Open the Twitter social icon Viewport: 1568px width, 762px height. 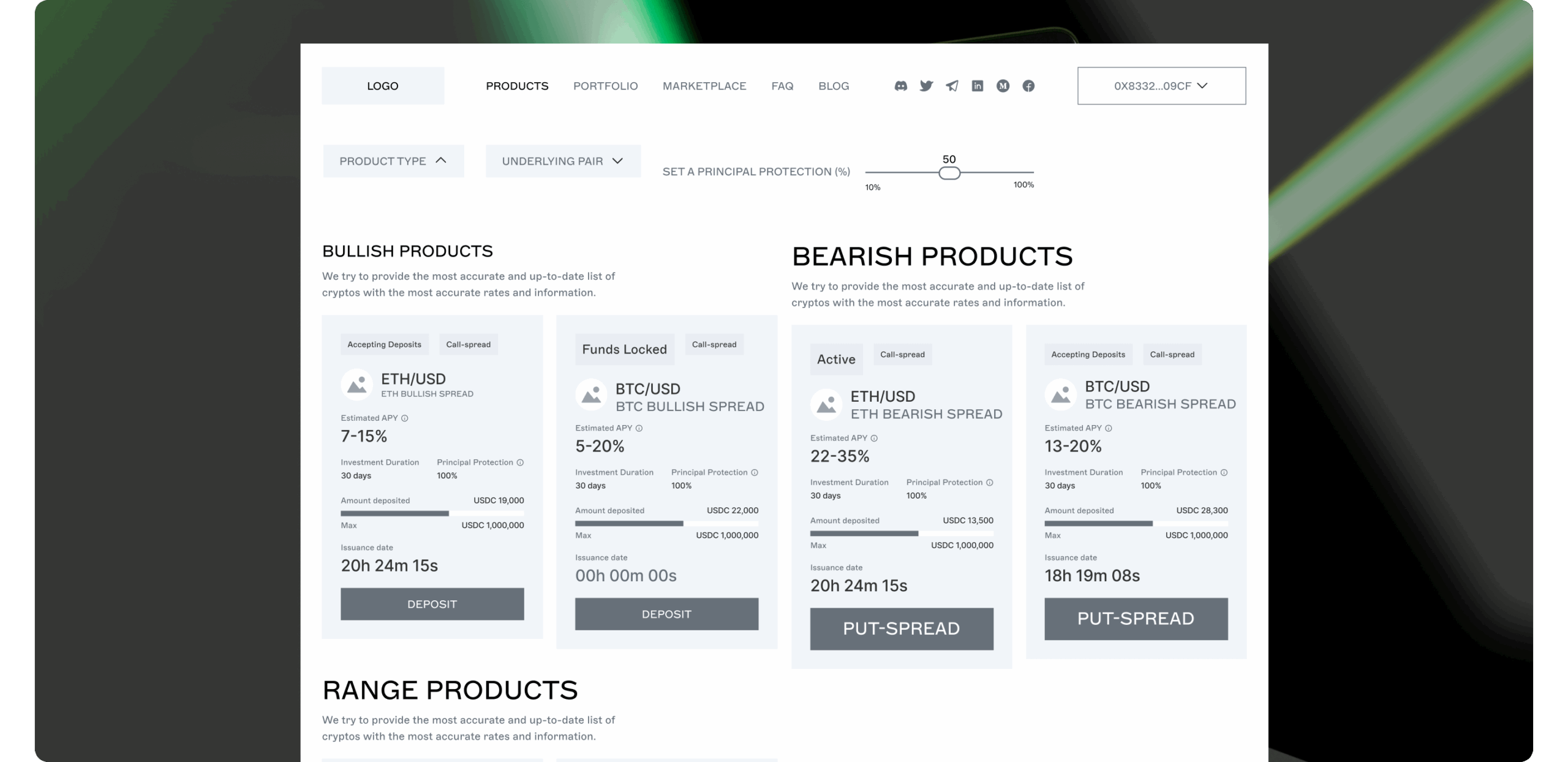(x=926, y=86)
